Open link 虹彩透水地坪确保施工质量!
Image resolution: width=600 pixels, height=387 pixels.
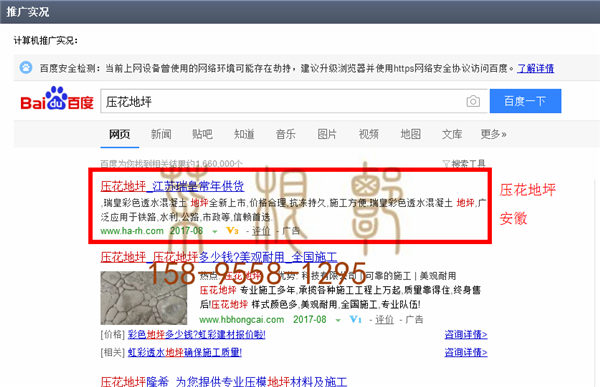pos(184,352)
